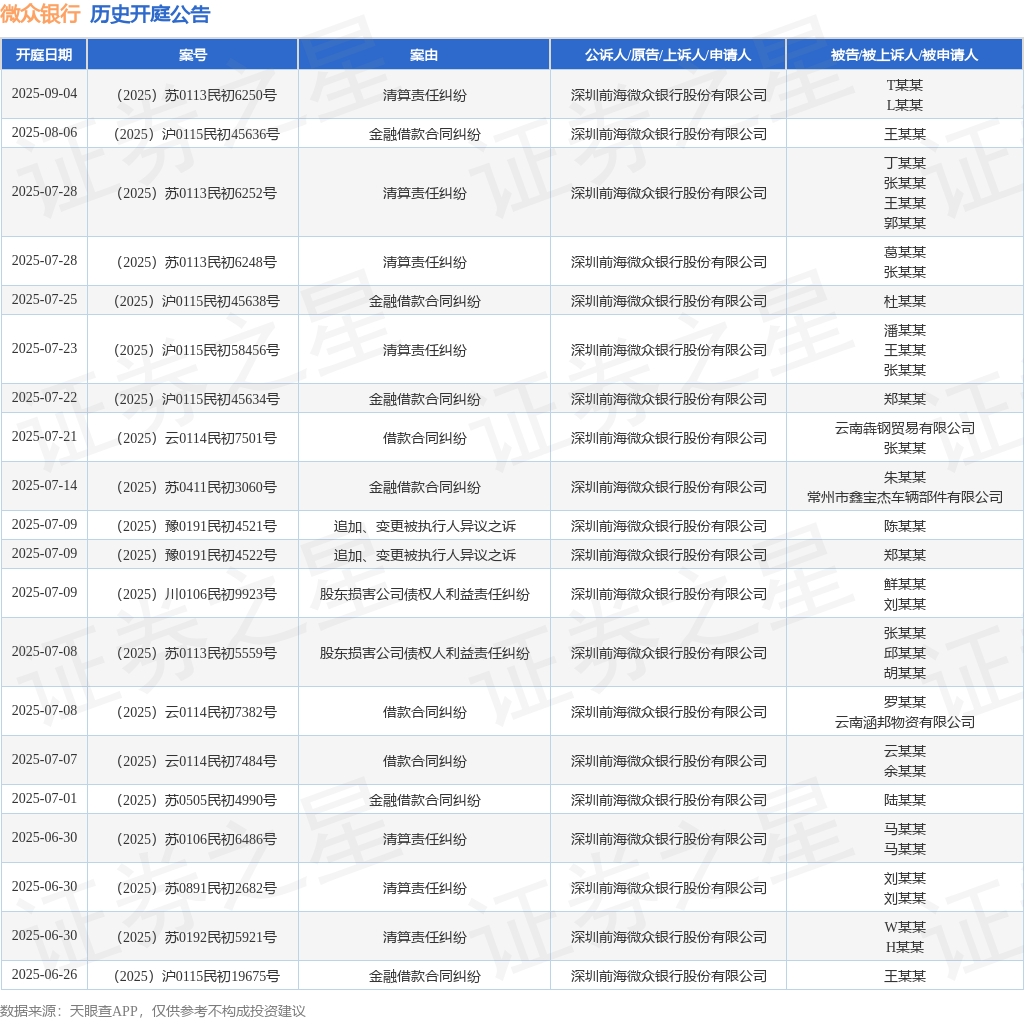The image size is (1024, 1020).
Task: Click 股东损害公司债权人利益责任纠纷 in the 苏0113民初5559号 row
Action: tap(424, 653)
